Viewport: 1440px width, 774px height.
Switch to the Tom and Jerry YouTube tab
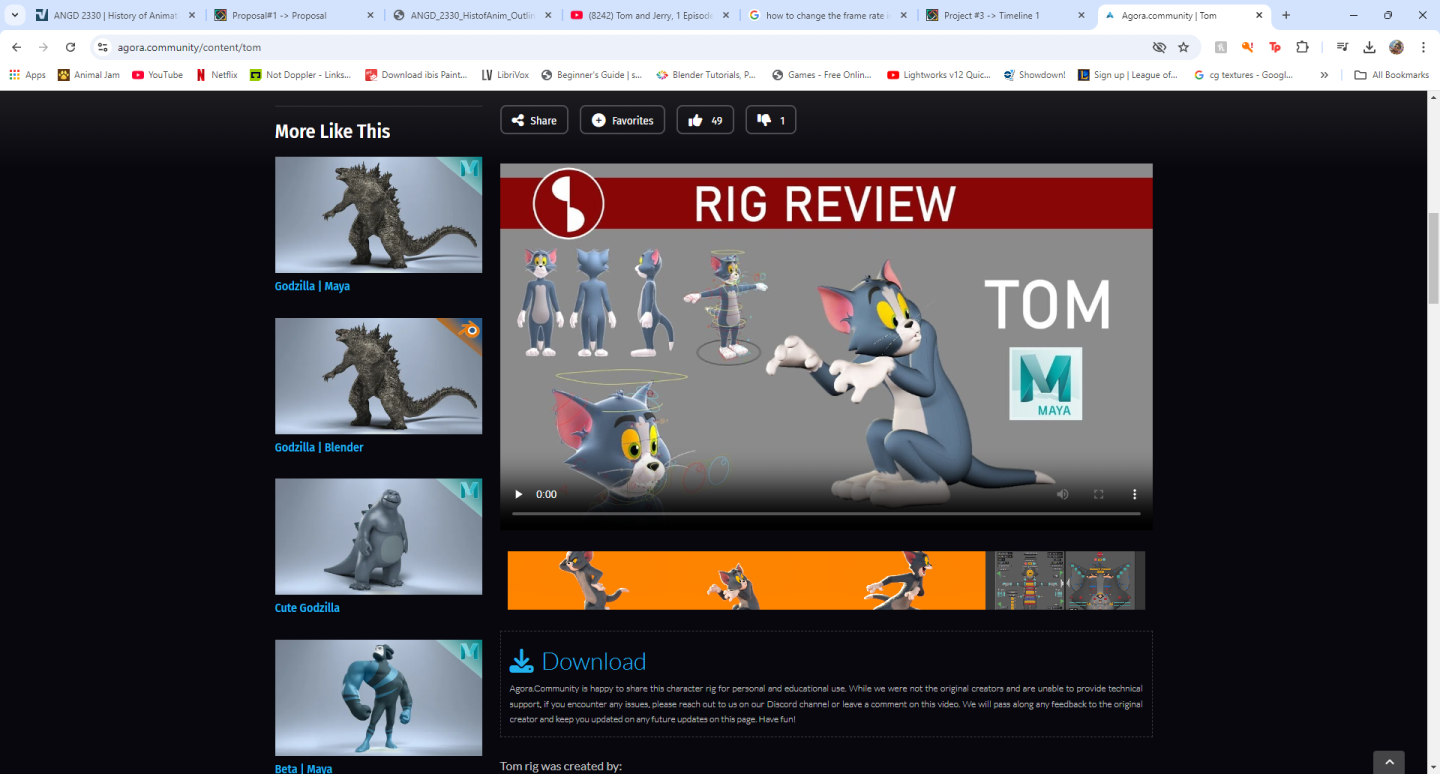652,16
